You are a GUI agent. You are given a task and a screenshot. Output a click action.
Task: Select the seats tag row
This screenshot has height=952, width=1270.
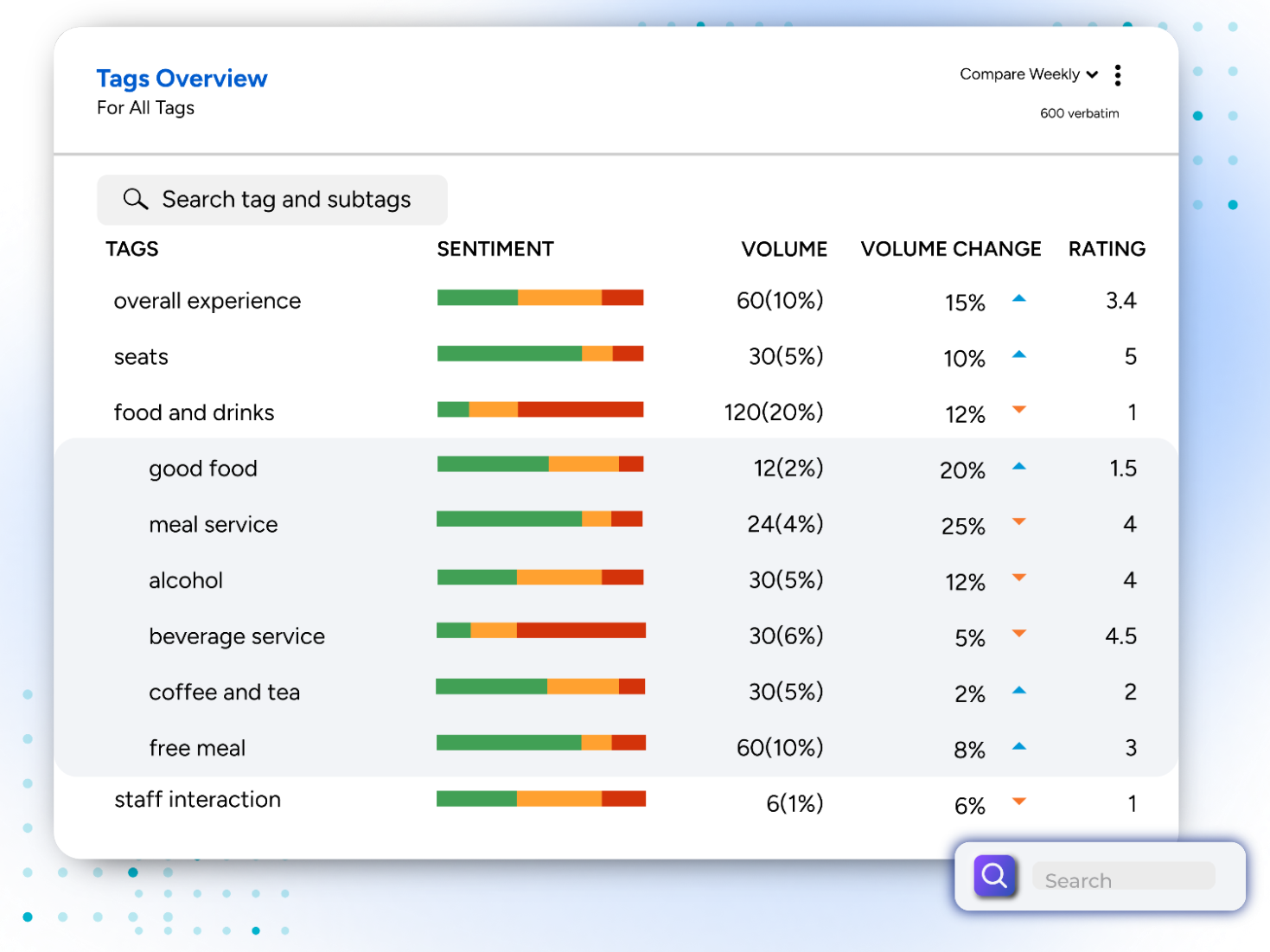coord(141,356)
